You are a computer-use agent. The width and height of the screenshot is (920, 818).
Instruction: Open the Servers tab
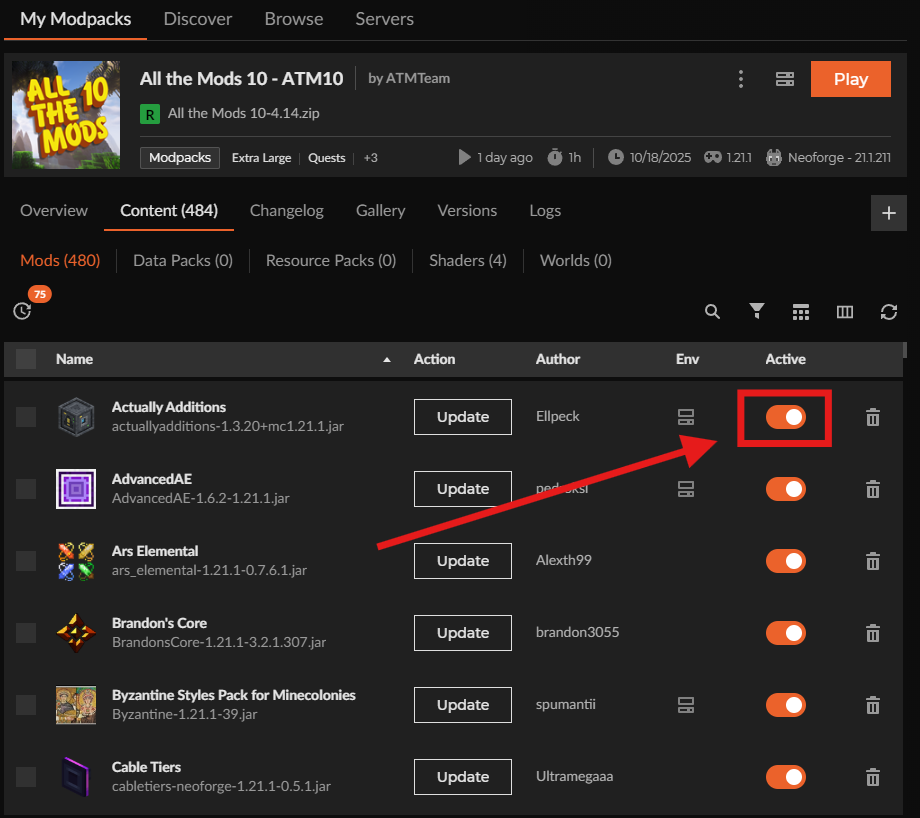pyautogui.click(x=384, y=19)
